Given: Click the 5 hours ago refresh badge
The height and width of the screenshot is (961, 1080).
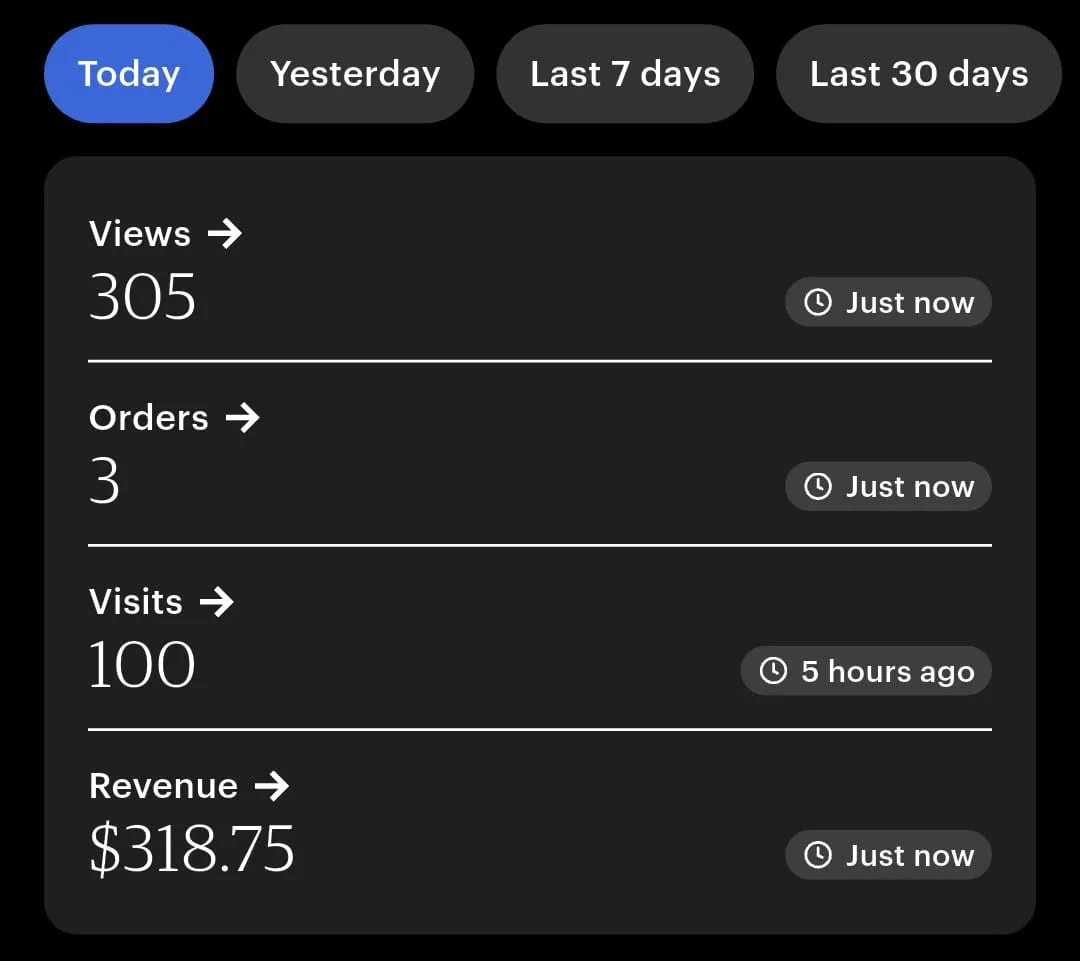Looking at the screenshot, I should point(866,671).
